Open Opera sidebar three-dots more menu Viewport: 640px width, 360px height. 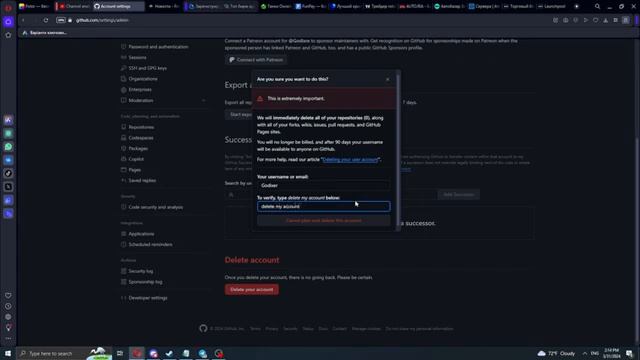tap(8, 338)
